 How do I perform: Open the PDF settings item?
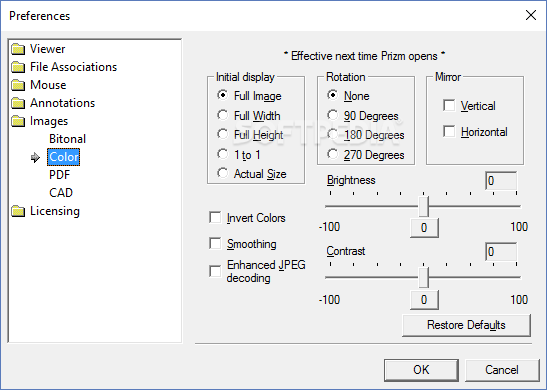point(59,175)
